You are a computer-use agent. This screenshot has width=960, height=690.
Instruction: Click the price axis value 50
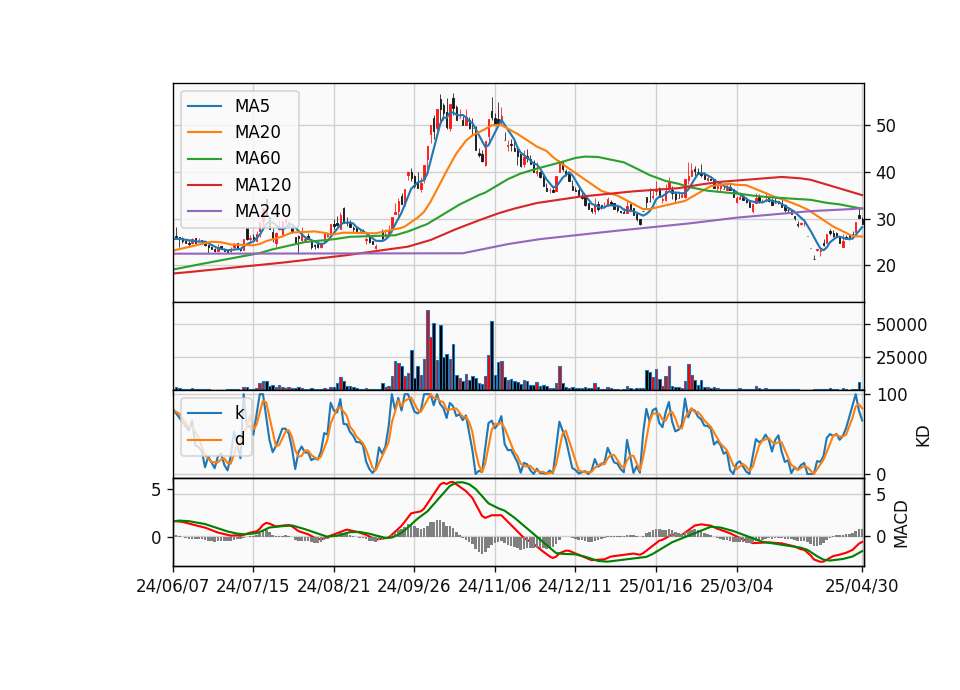click(x=886, y=126)
